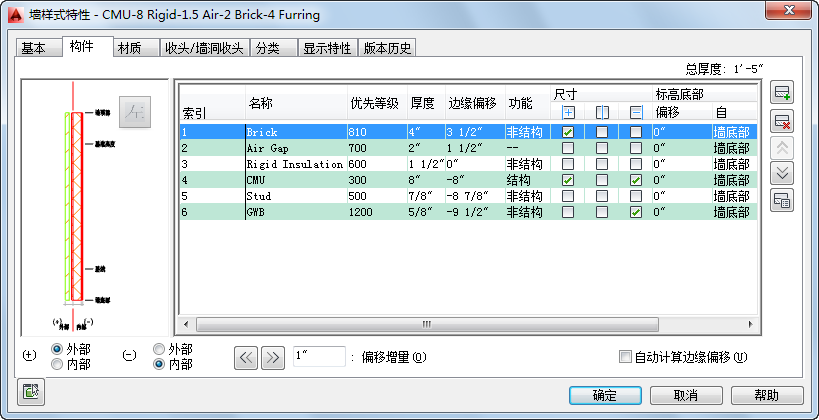Select the Rigid Insulation name cell
The width and height of the screenshot is (819, 420).
tap(296, 164)
